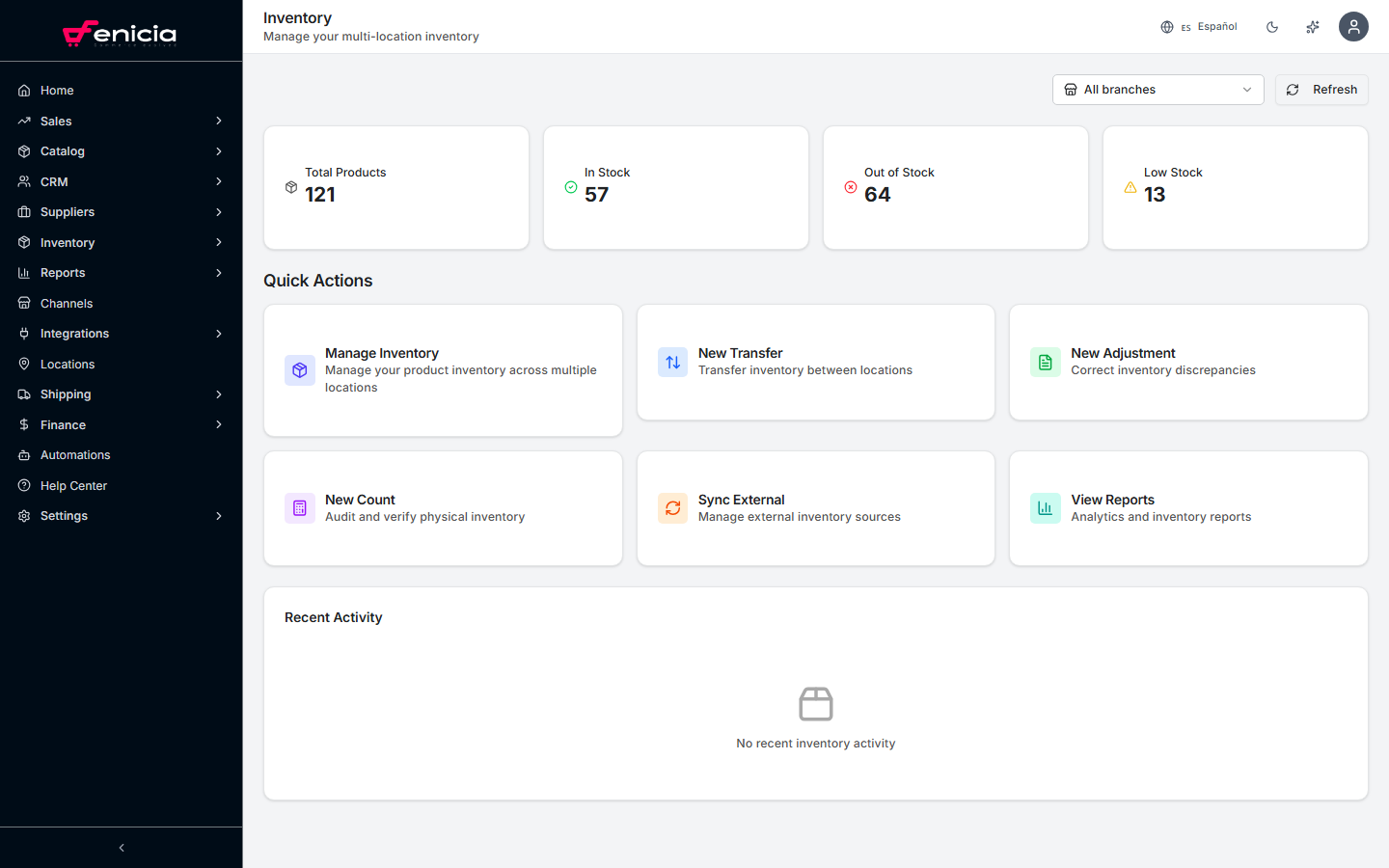The image size is (1389, 868).
Task: Toggle dark mode with the moon icon
Action: click(1272, 26)
